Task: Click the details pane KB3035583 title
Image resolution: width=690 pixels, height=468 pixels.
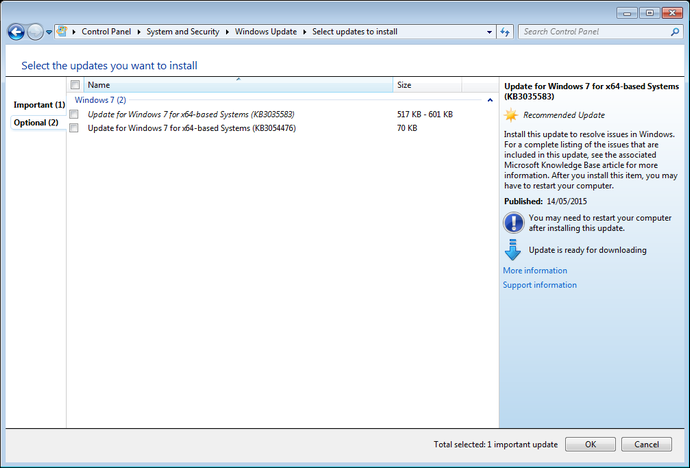Action: [591, 91]
